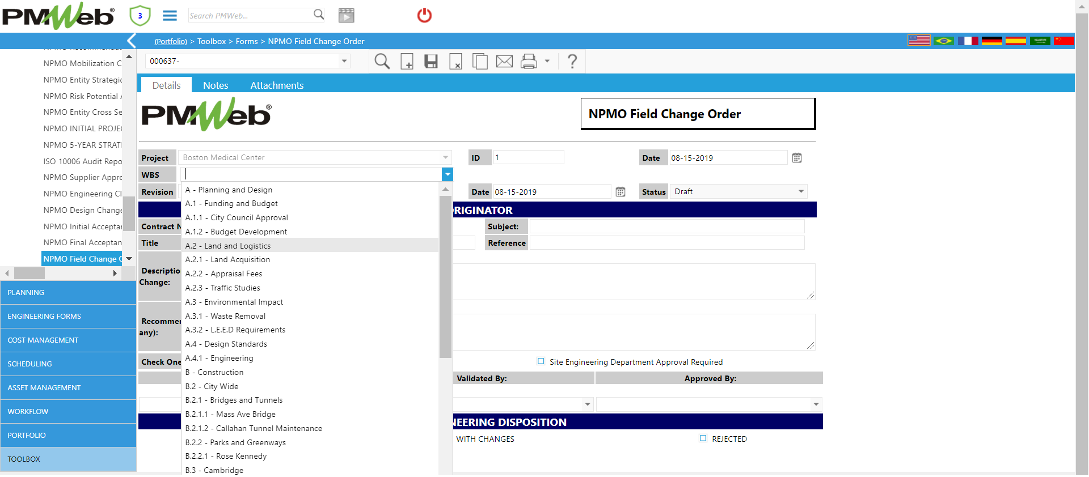Click the search magnifier in top bar
The width and height of the screenshot is (1089, 477).
tap(319, 15)
